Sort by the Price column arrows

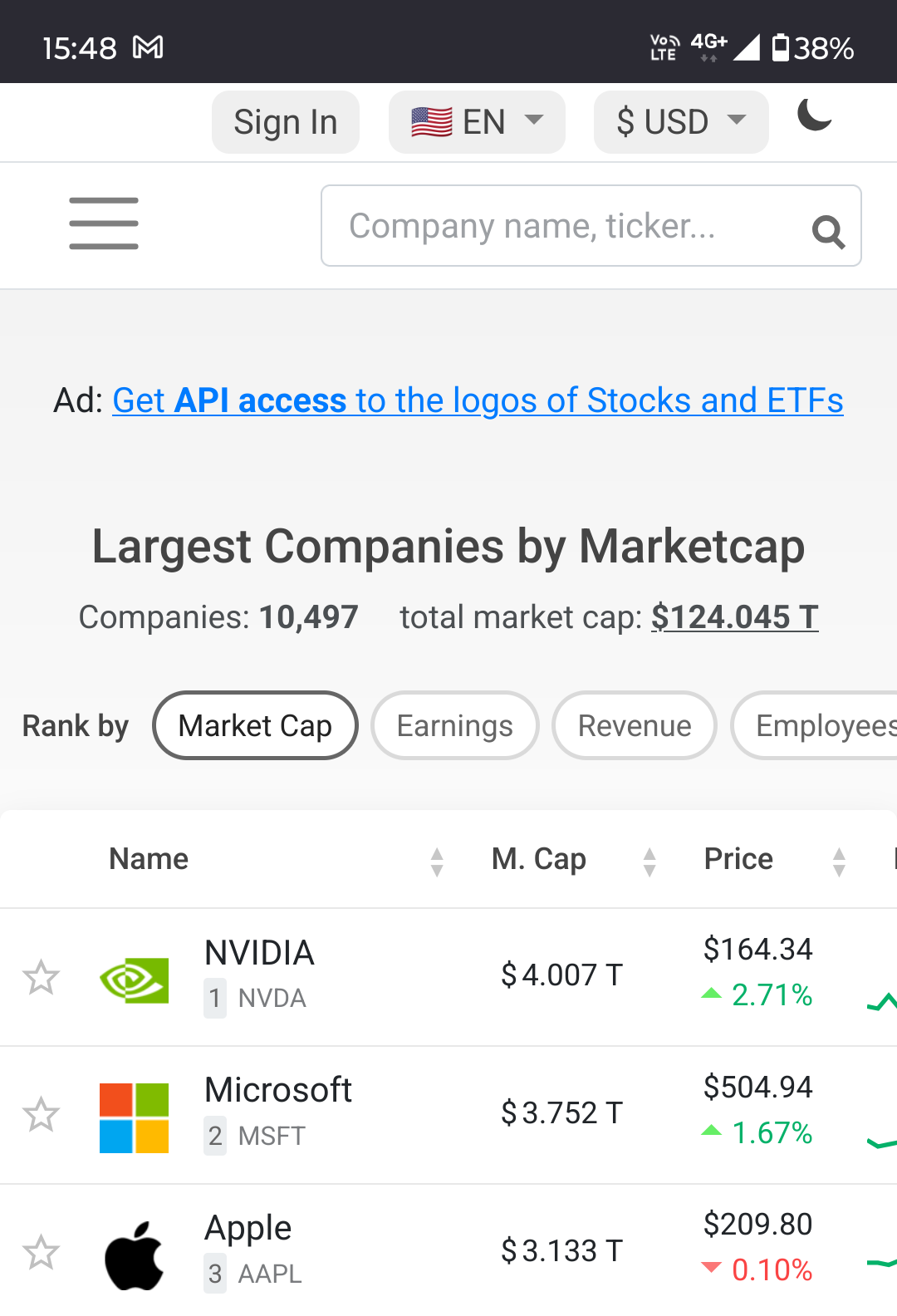[x=839, y=862]
